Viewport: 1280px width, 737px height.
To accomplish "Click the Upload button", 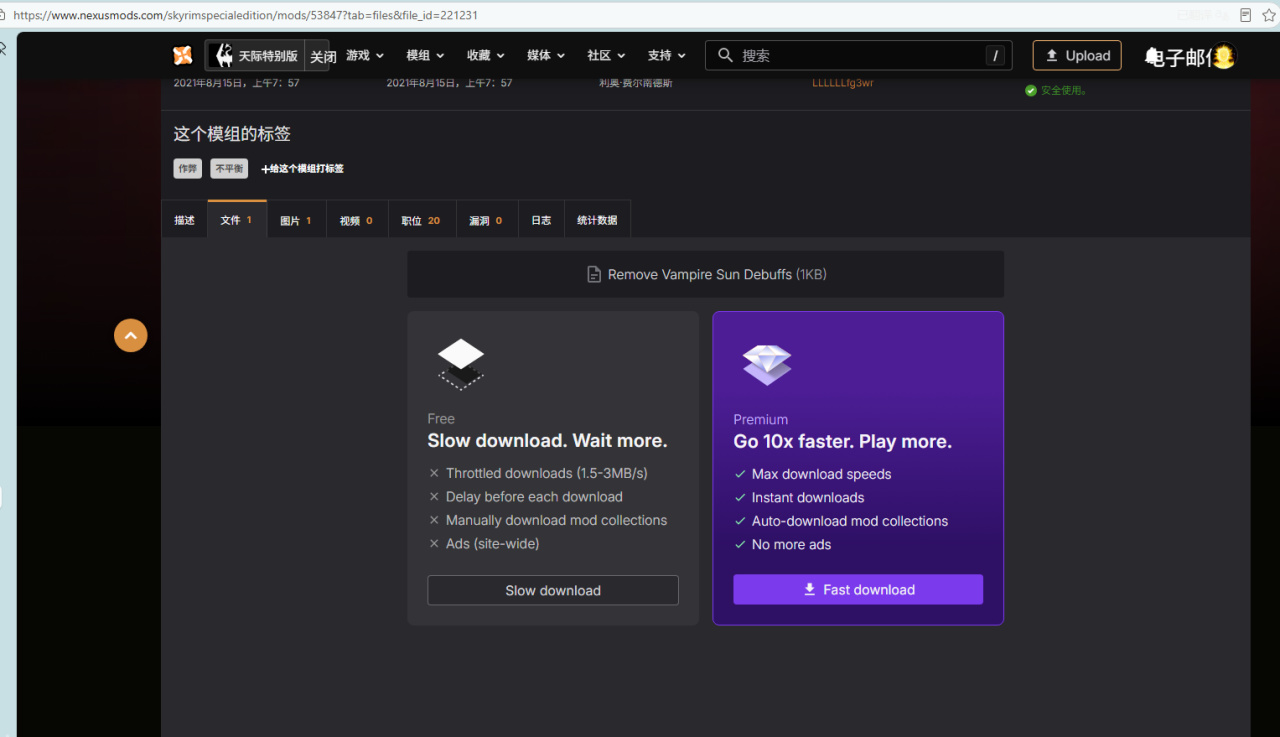I will tap(1077, 56).
